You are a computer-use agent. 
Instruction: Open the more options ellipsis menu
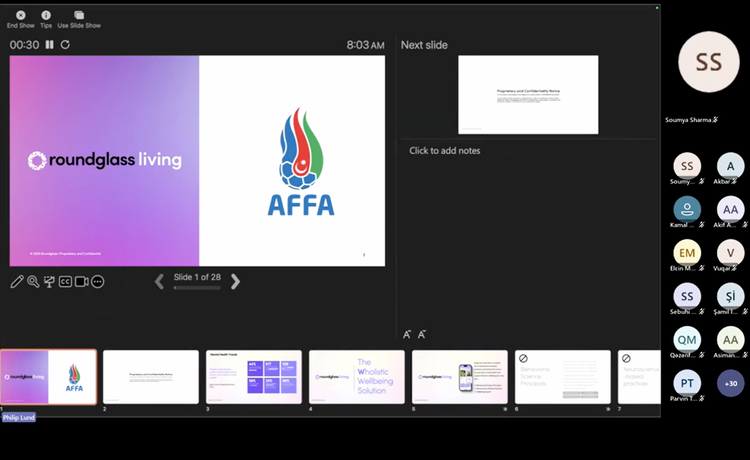[98, 282]
